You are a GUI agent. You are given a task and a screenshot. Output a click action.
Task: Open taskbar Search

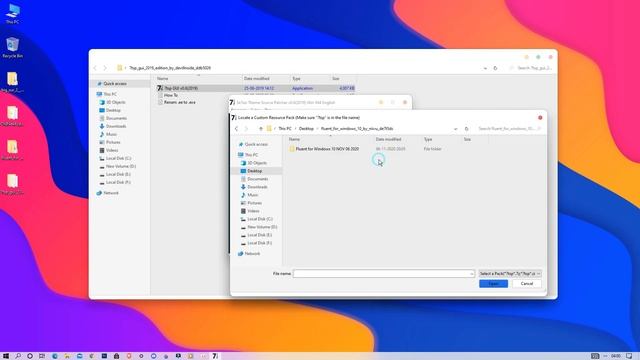(x=18, y=356)
